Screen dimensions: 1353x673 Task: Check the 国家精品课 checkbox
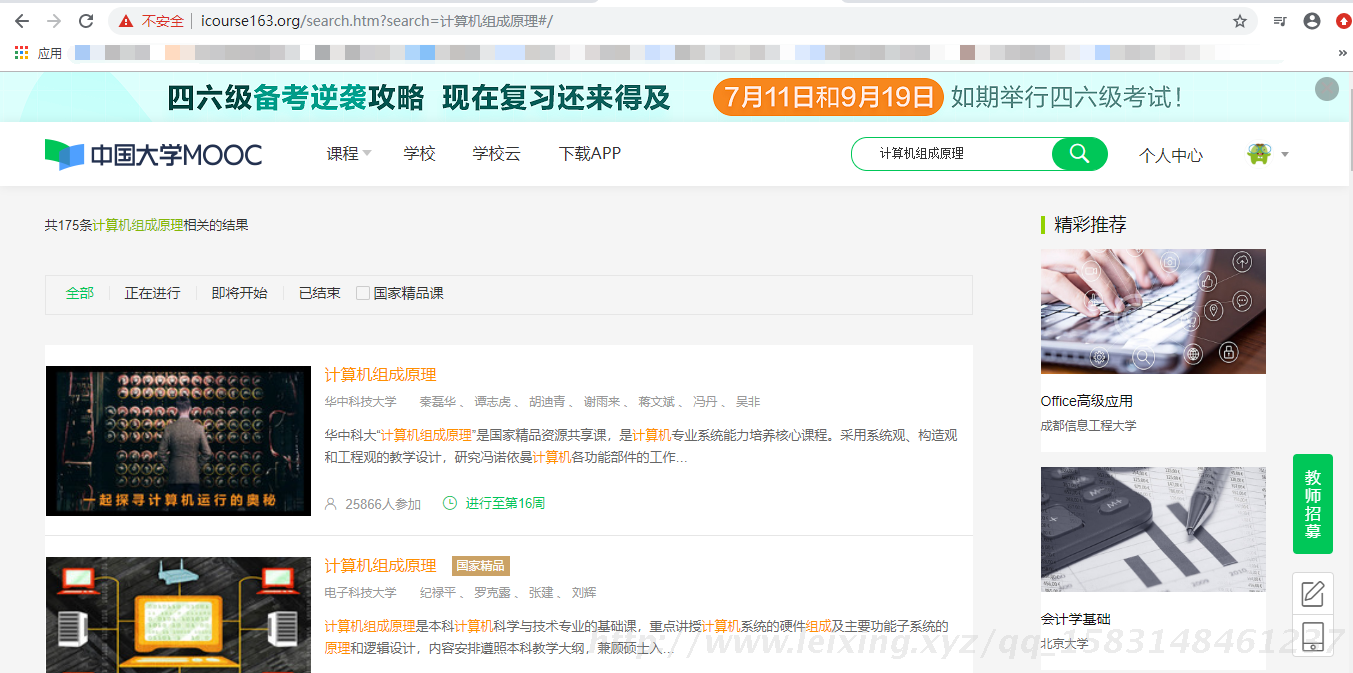[363, 293]
